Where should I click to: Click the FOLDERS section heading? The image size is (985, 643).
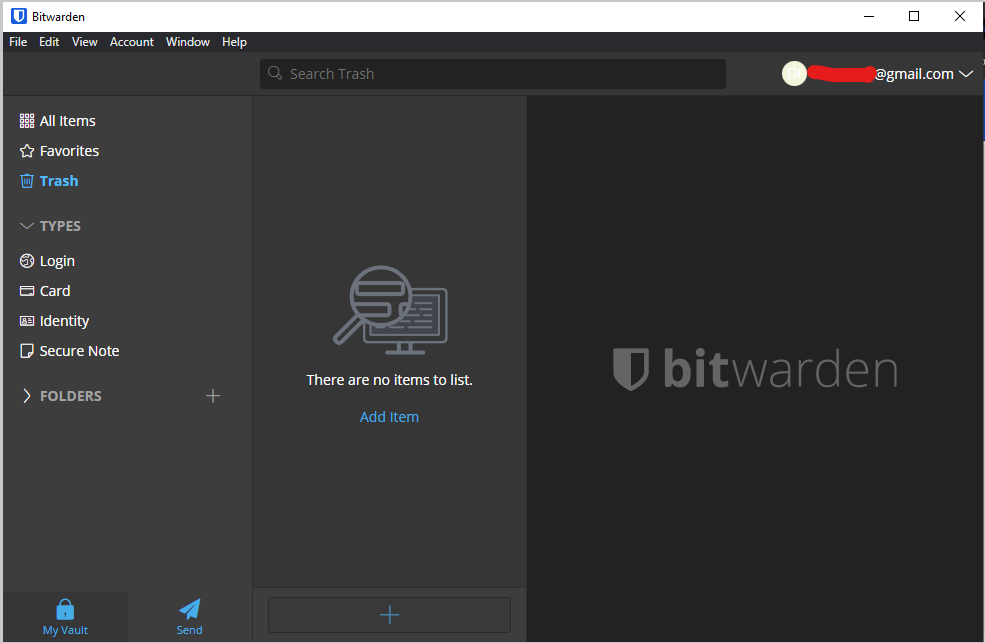click(x=70, y=396)
